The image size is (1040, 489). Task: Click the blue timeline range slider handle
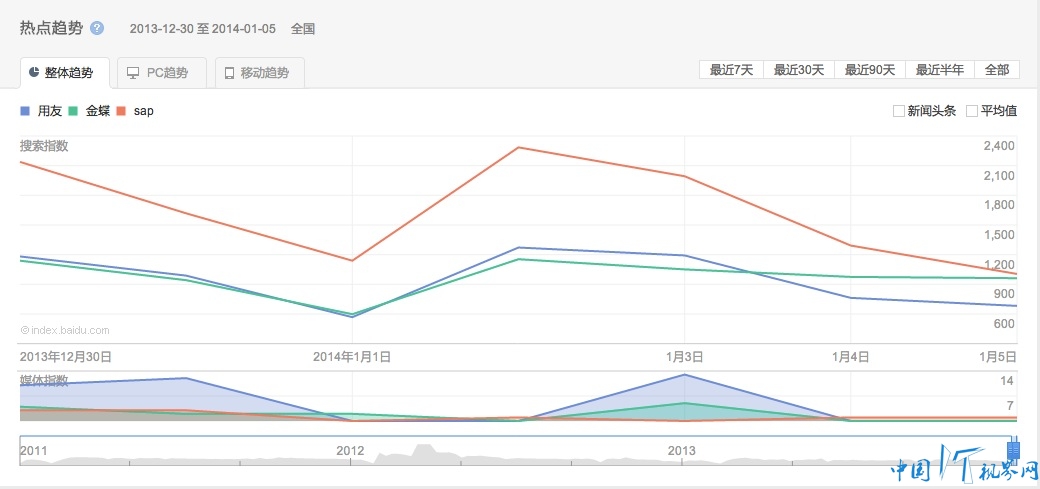[x=1013, y=450]
